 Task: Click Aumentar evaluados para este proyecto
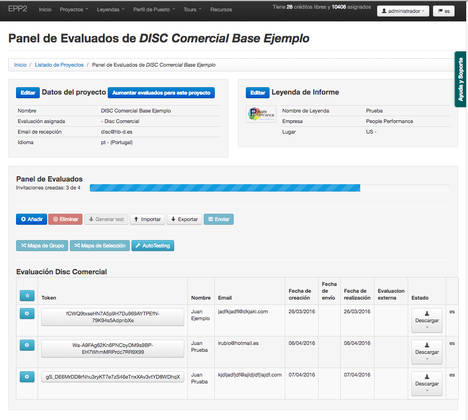click(161, 93)
